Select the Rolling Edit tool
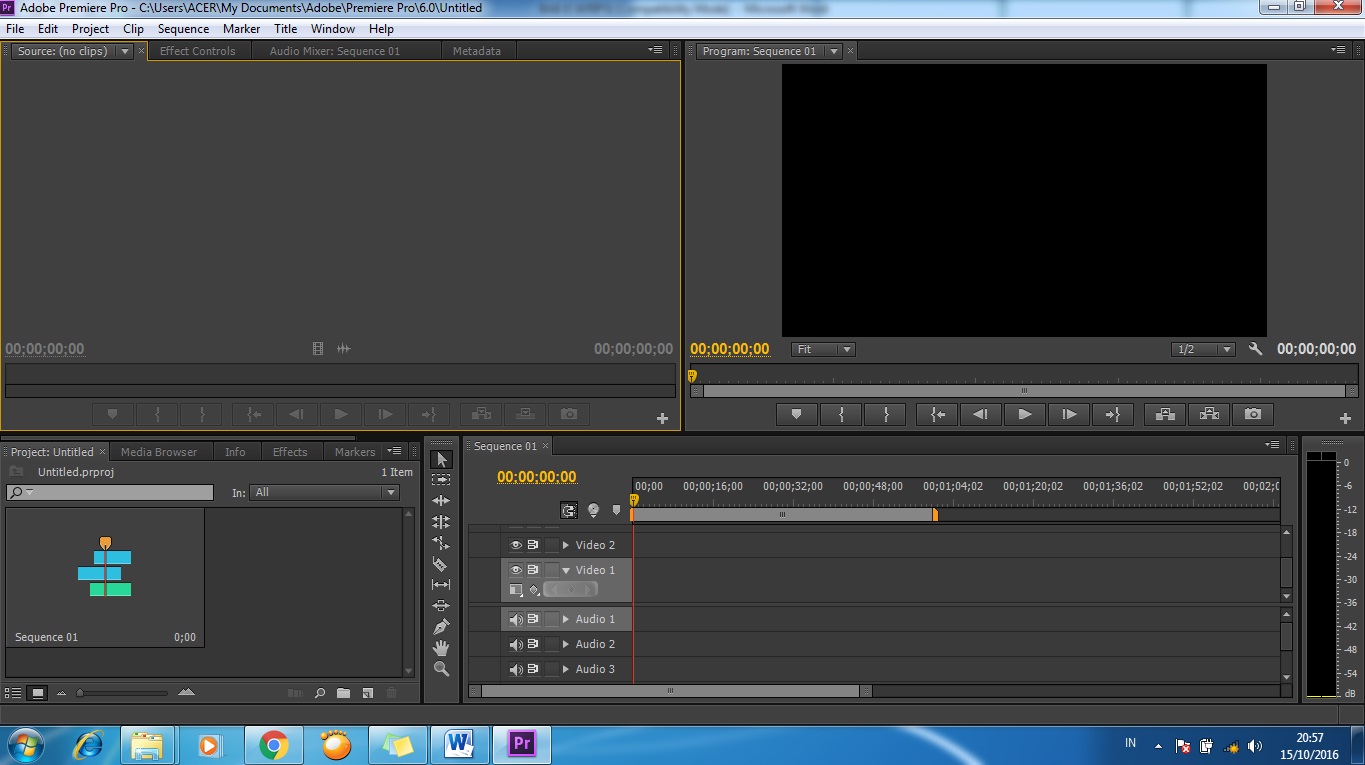The height and width of the screenshot is (765, 1365). [x=441, y=522]
